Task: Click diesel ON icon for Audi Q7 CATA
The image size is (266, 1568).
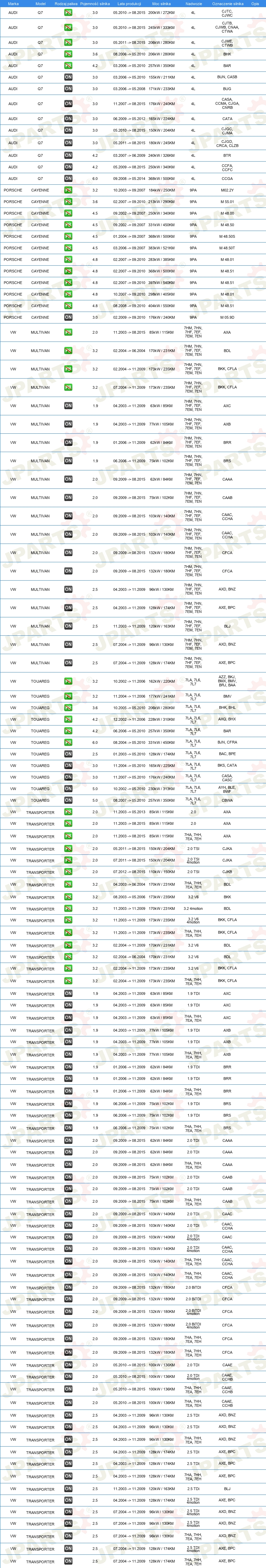Action: click(x=68, y=119)
